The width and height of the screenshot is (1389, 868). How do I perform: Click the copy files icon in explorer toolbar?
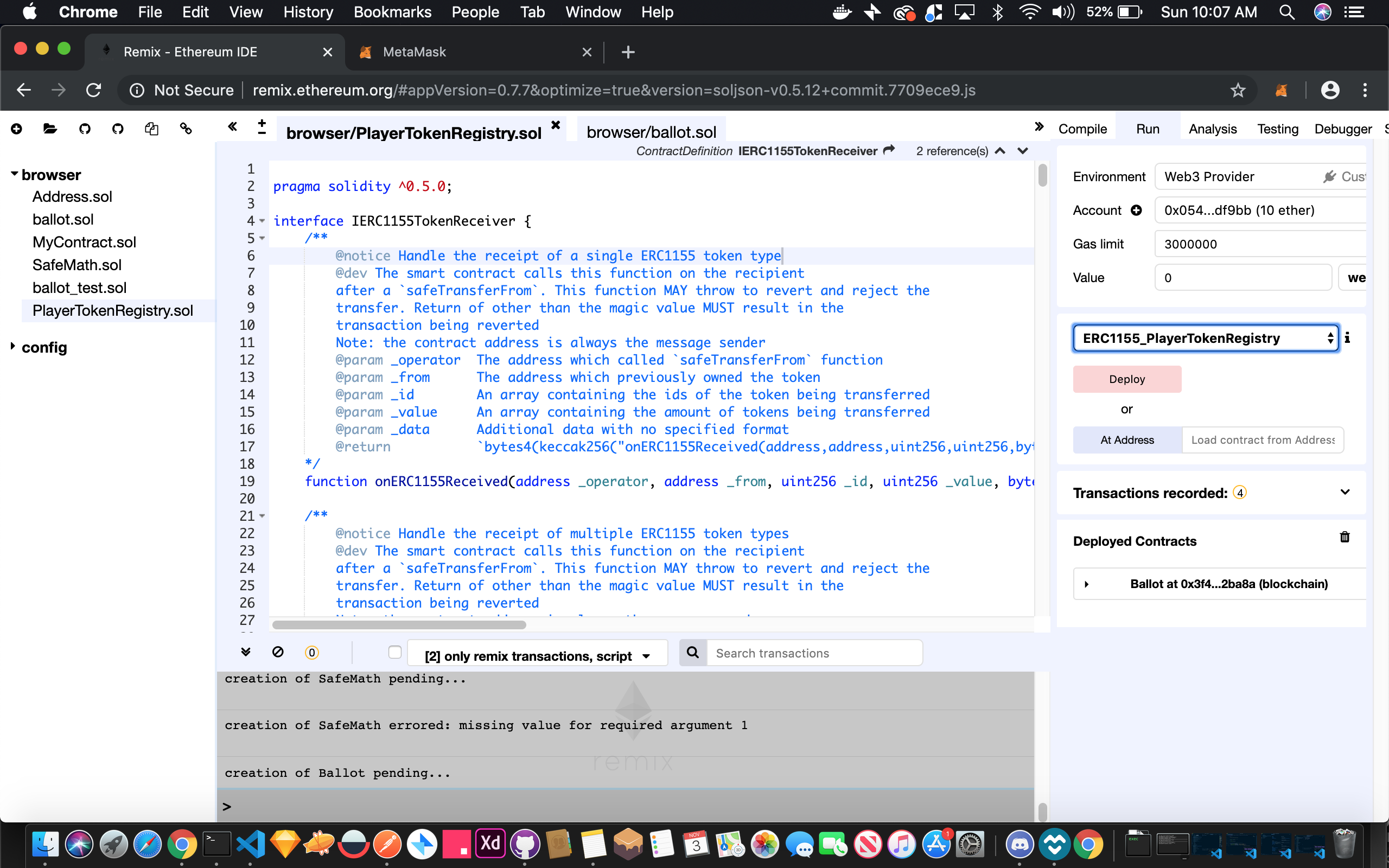pos(151,129)
